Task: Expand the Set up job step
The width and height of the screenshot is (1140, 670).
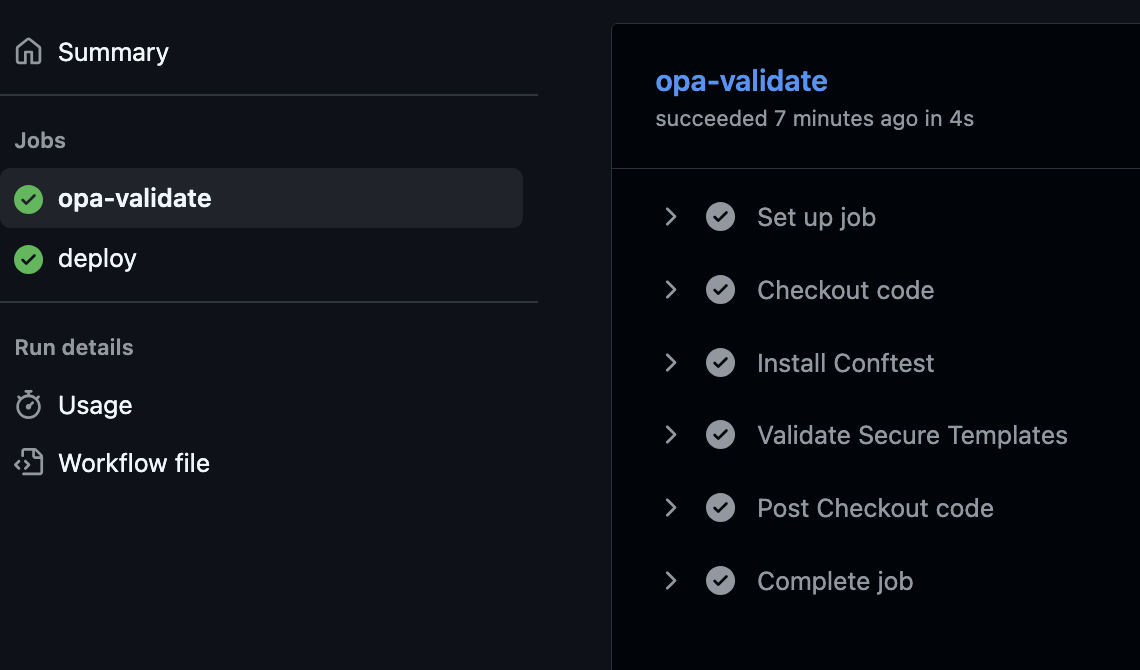Action: point(671,217)
